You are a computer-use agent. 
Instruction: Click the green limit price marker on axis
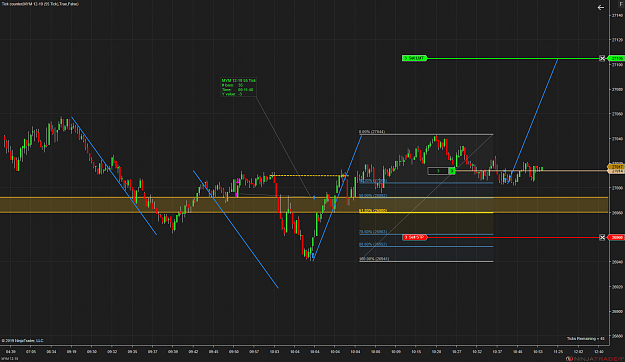616,58
